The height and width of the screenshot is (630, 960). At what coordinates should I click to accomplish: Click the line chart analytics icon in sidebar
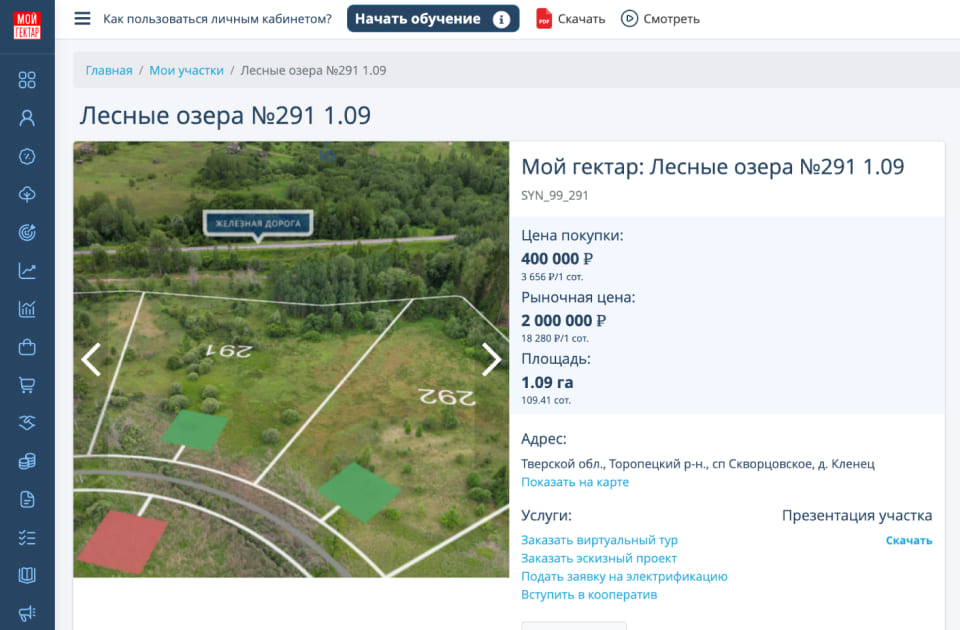pyautogui.click(x=27, y=270)
